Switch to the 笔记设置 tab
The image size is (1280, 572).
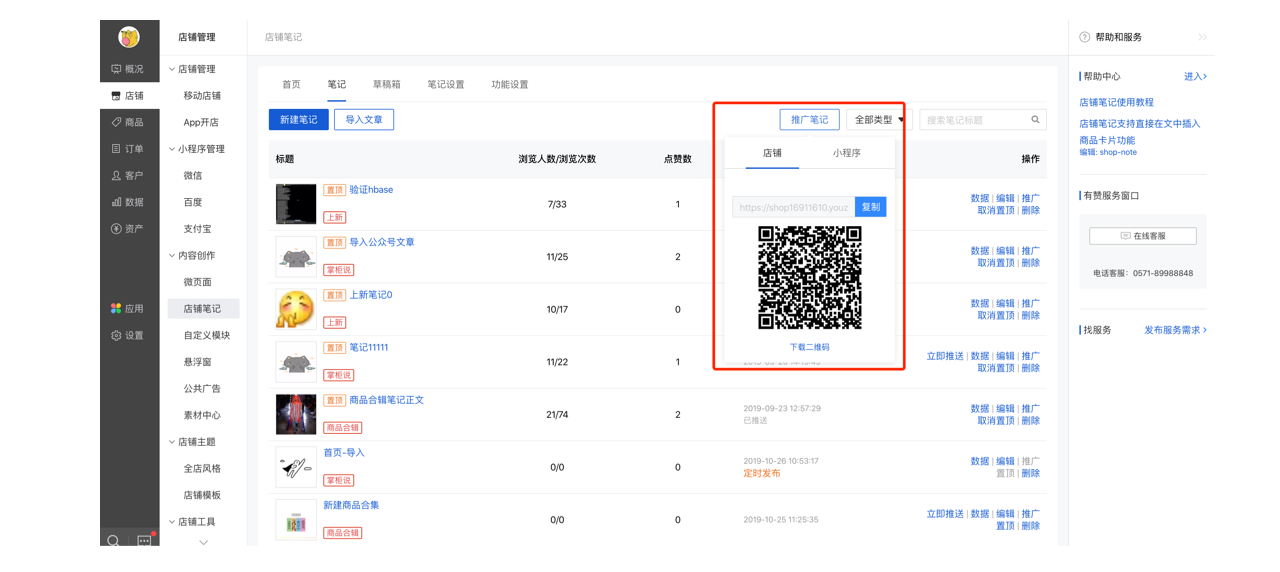click(446, 85)
